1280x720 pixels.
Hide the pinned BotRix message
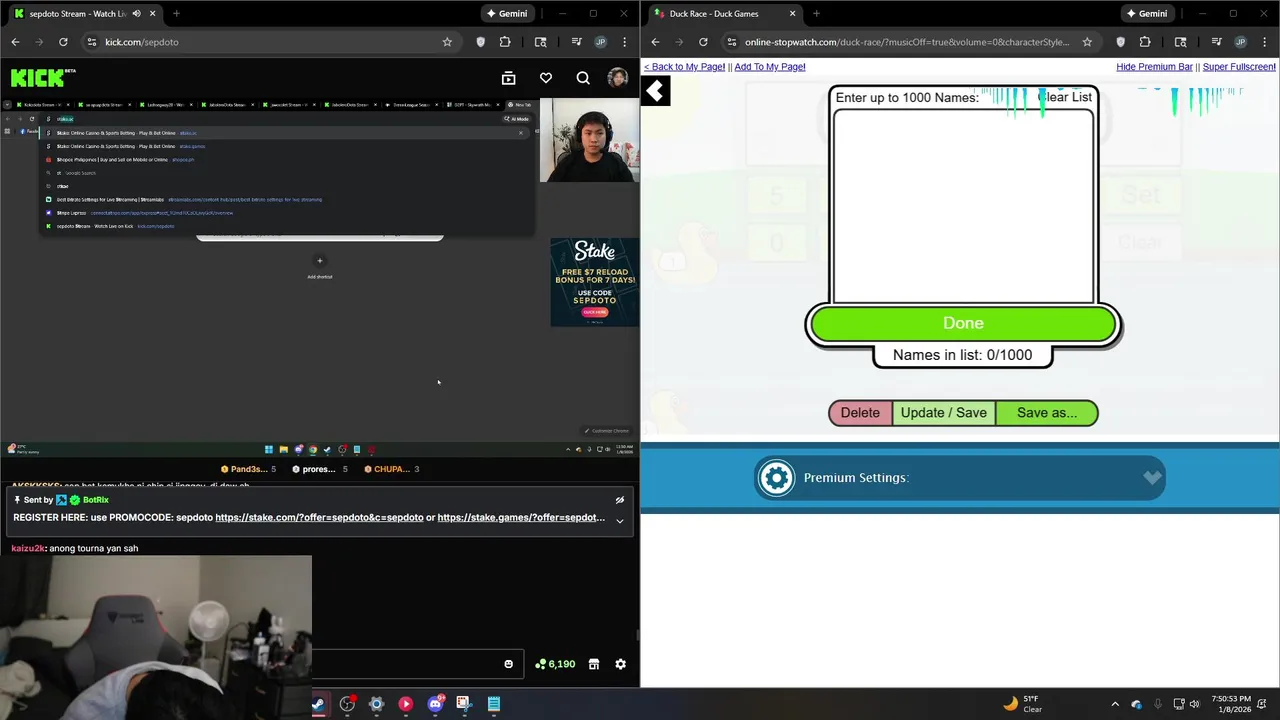(x=620, y=500)
